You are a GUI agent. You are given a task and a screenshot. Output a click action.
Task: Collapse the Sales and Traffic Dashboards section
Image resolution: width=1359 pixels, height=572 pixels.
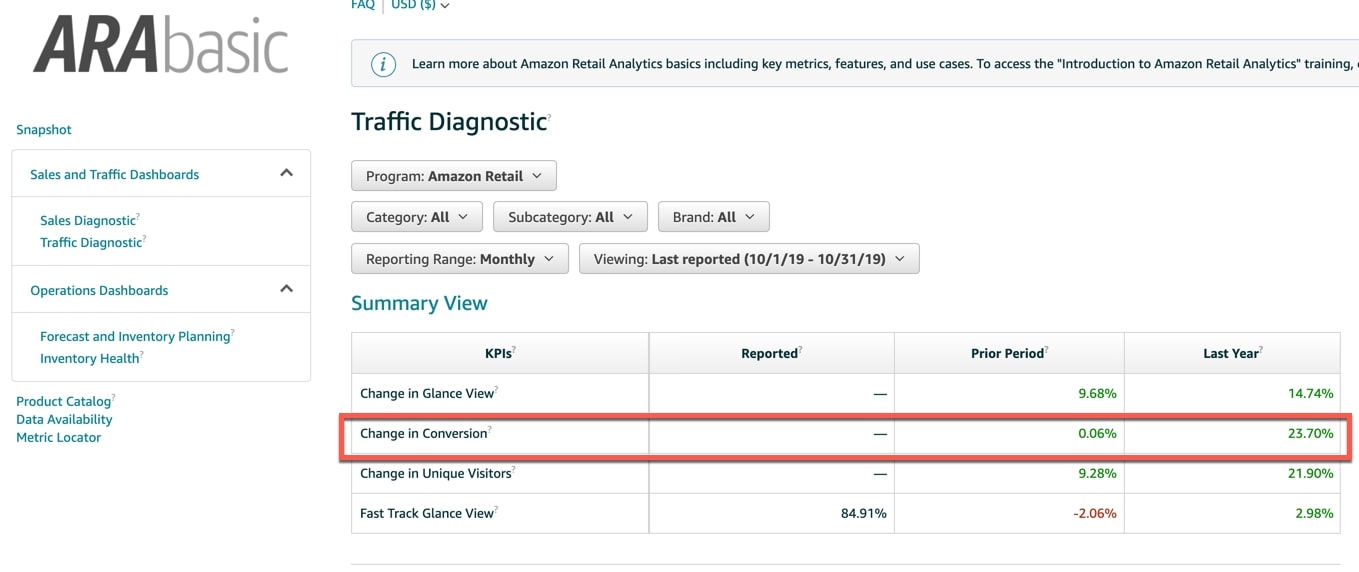tap(286, 174)
